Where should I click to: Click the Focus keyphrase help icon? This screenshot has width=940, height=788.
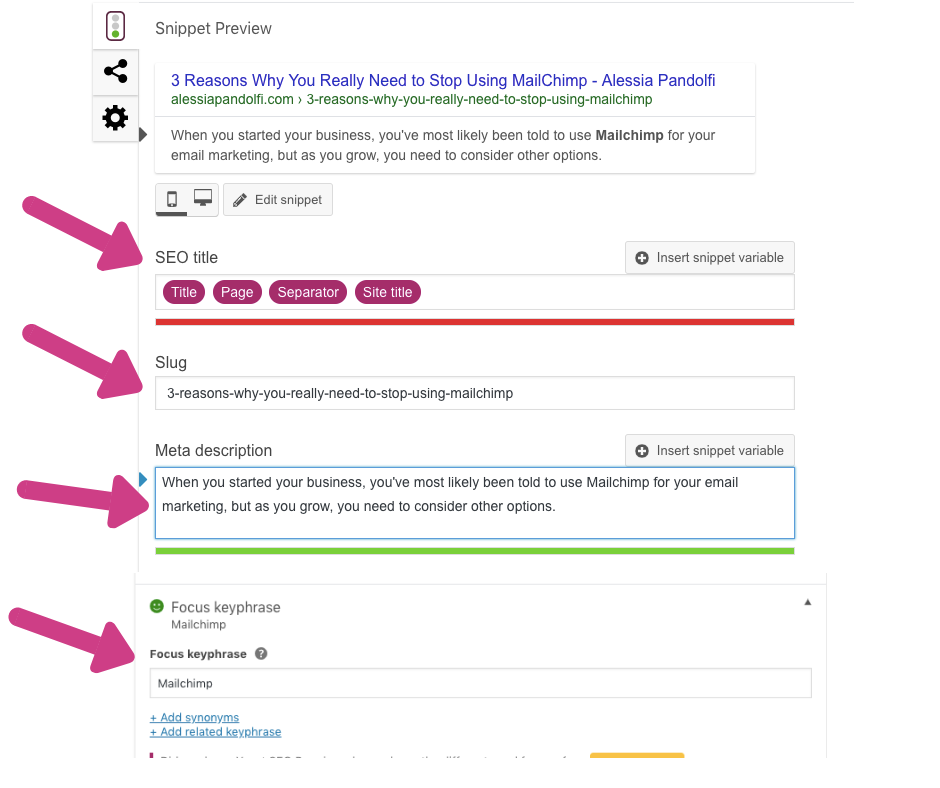[261, 654]
